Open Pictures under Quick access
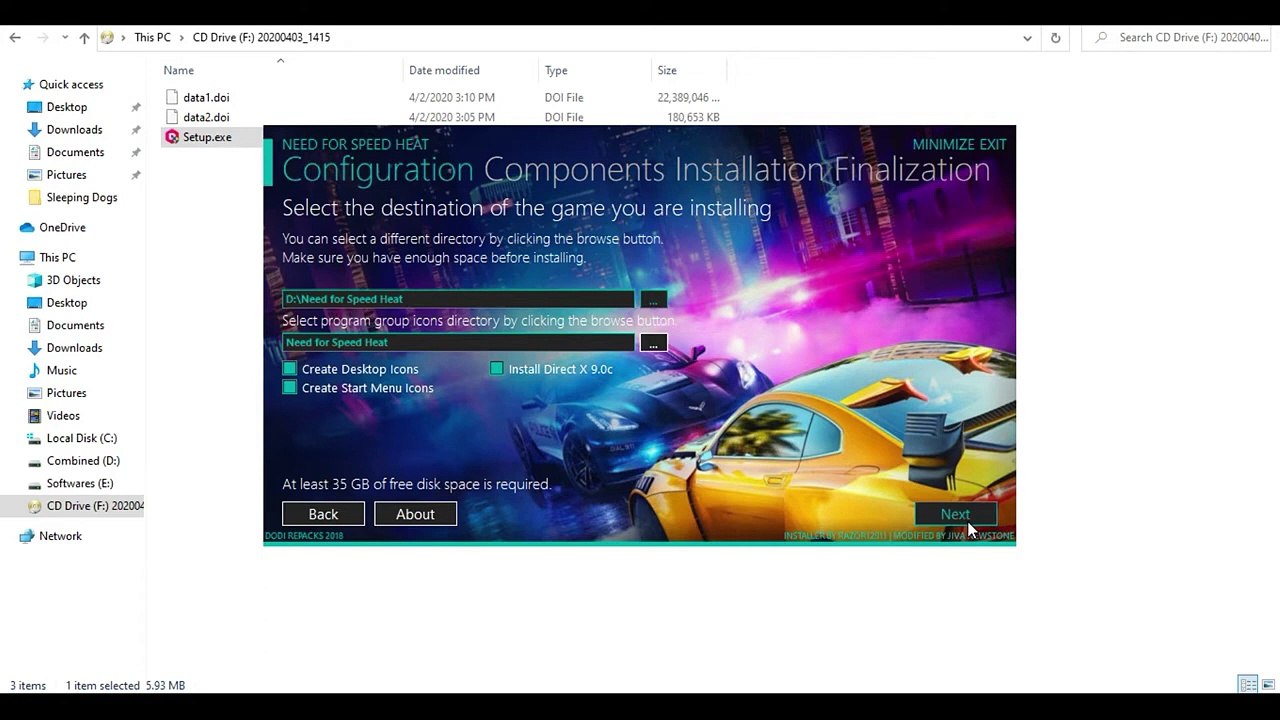 pyautogui.click(x=66, y=175)
